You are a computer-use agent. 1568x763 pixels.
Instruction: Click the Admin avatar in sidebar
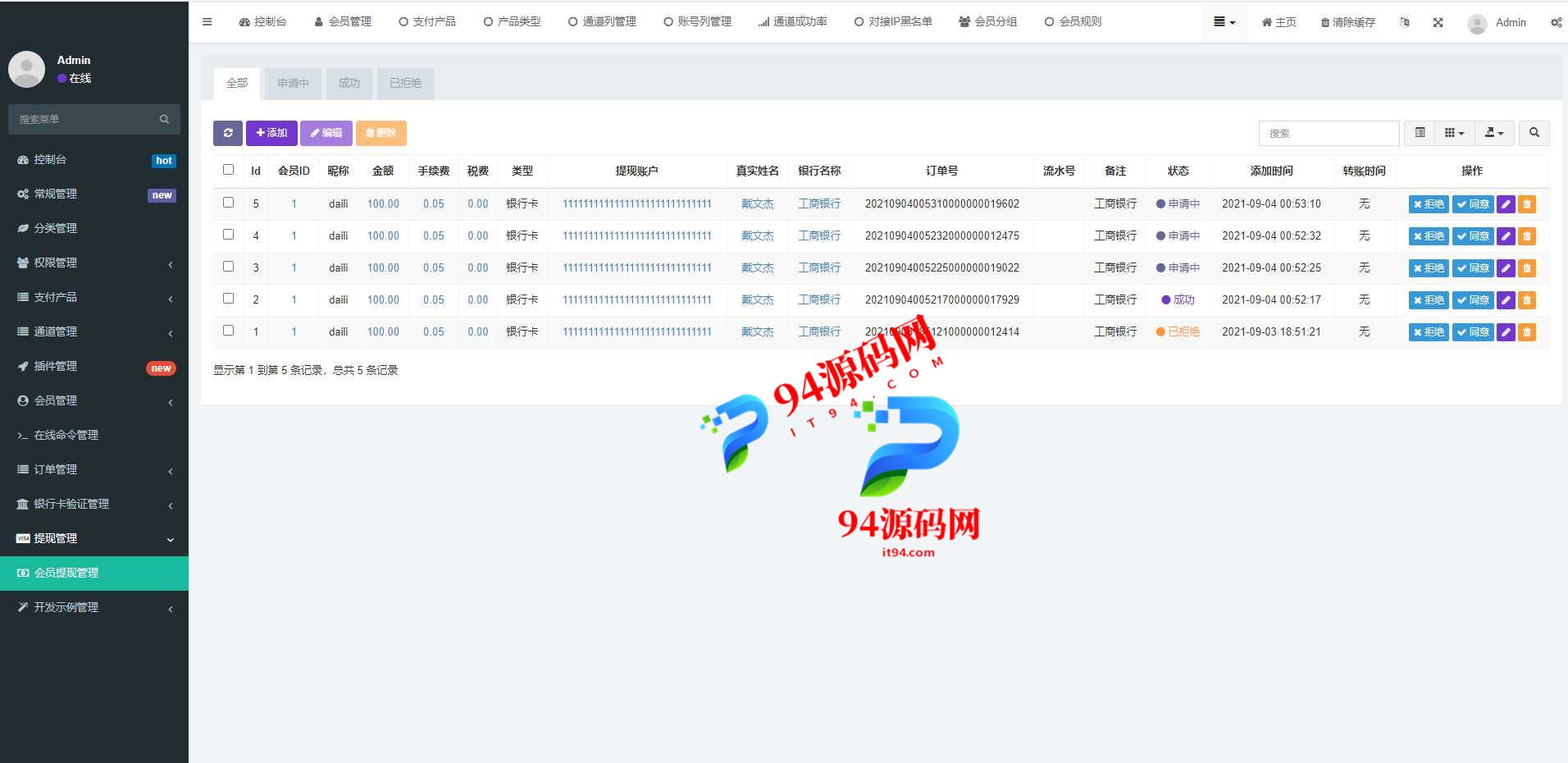point(26,69)
